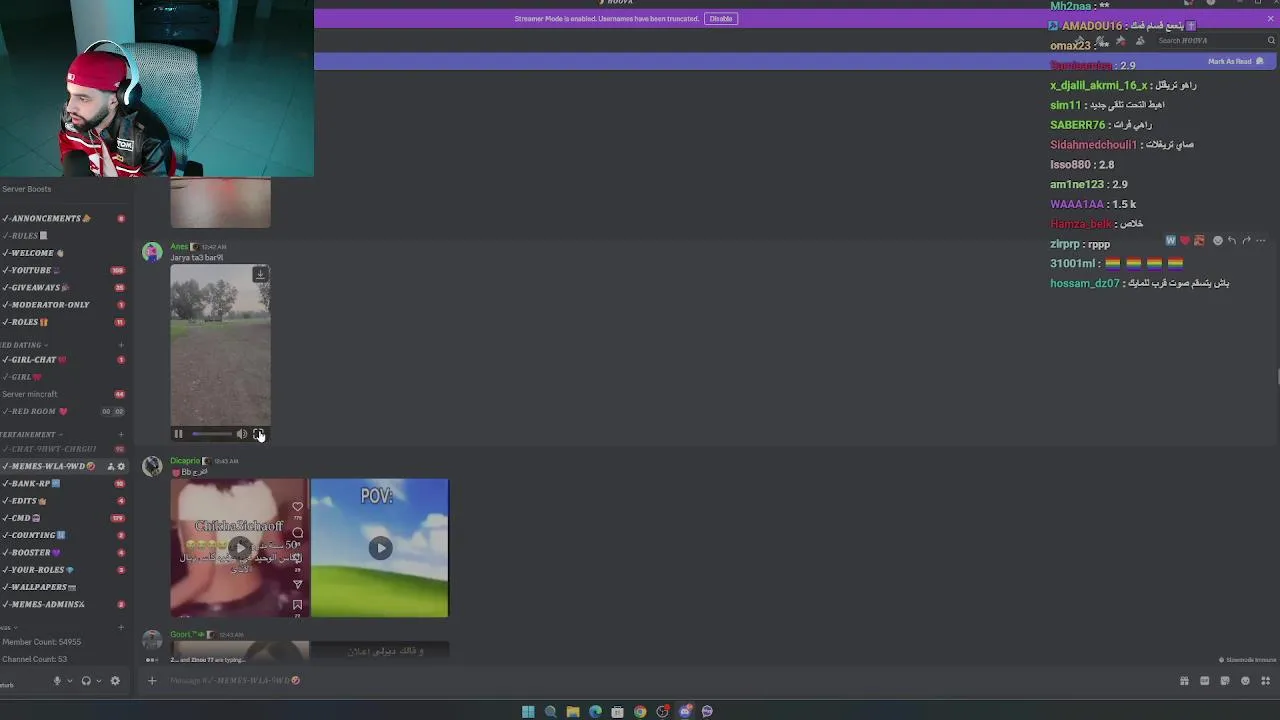Collapse the DATING channel category
This screenshot has height=720, width=1280.
[x=24, y=345]
